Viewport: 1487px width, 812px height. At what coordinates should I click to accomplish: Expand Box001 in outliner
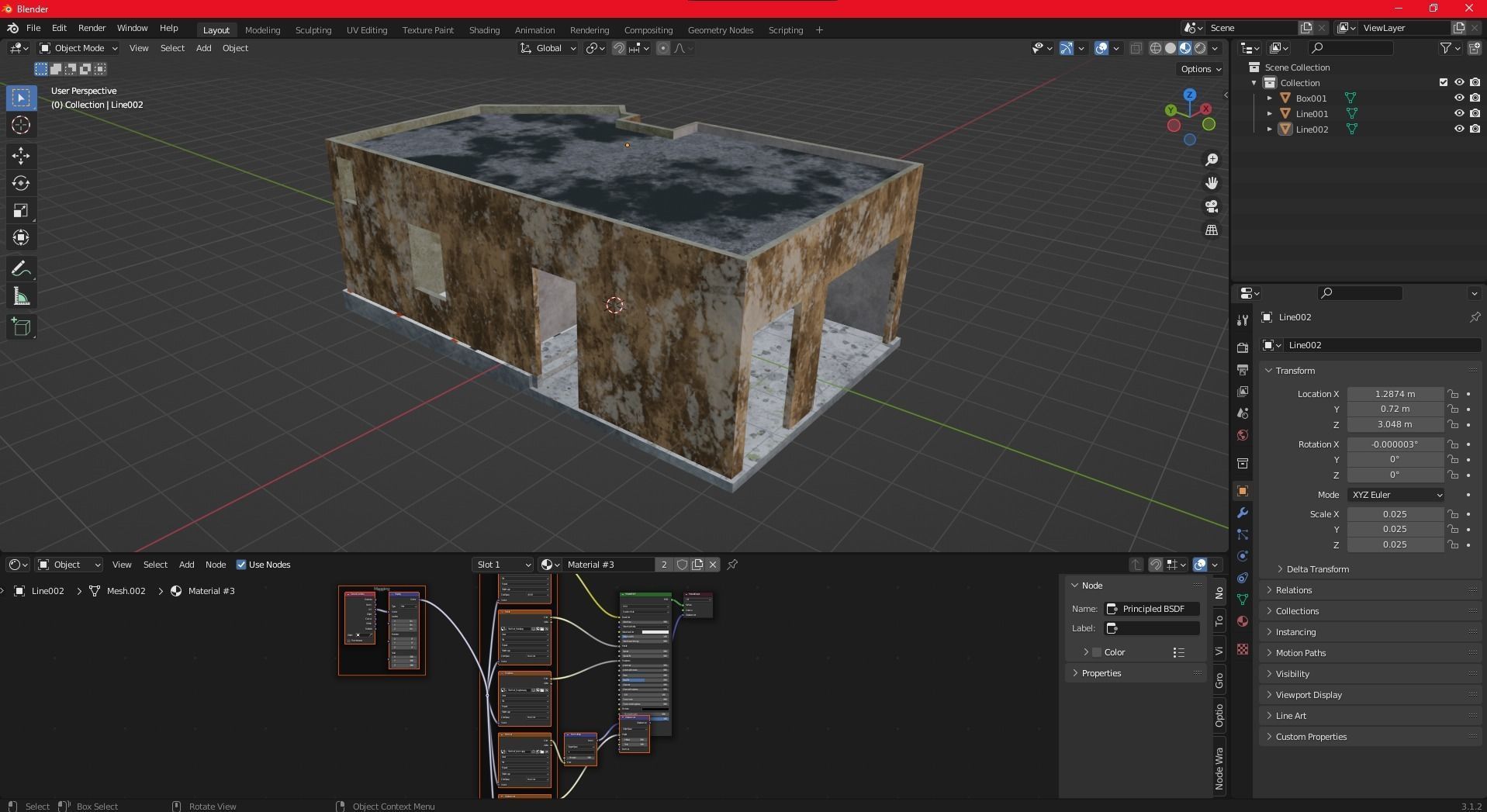point(1269,98)
